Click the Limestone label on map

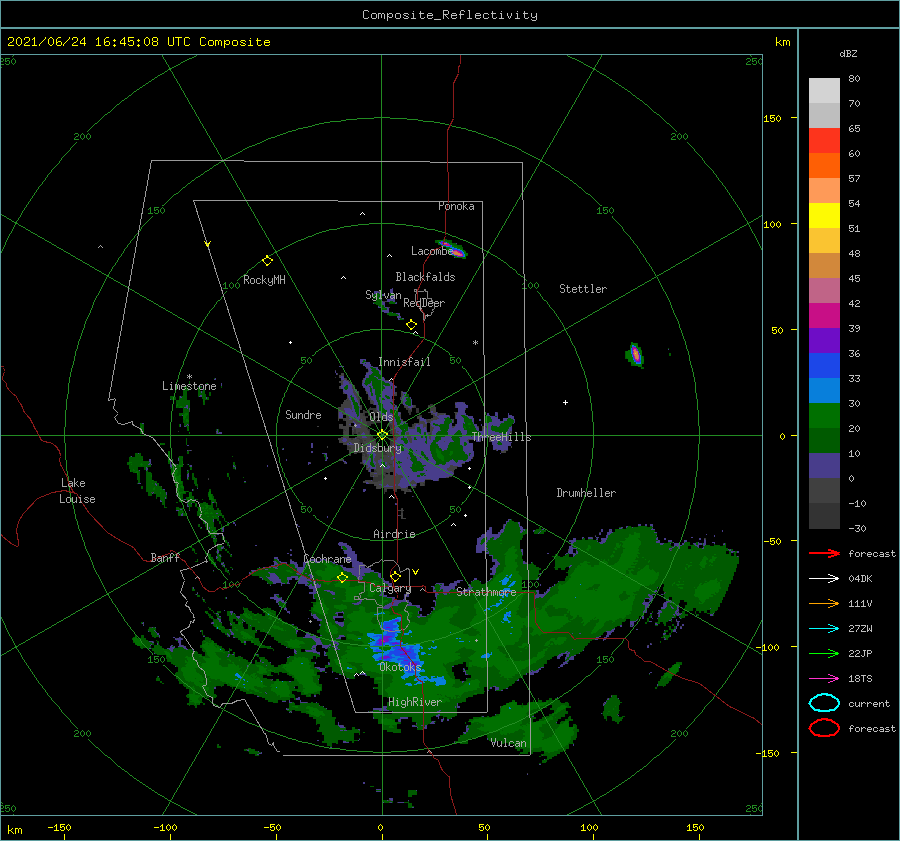(189, 386)
